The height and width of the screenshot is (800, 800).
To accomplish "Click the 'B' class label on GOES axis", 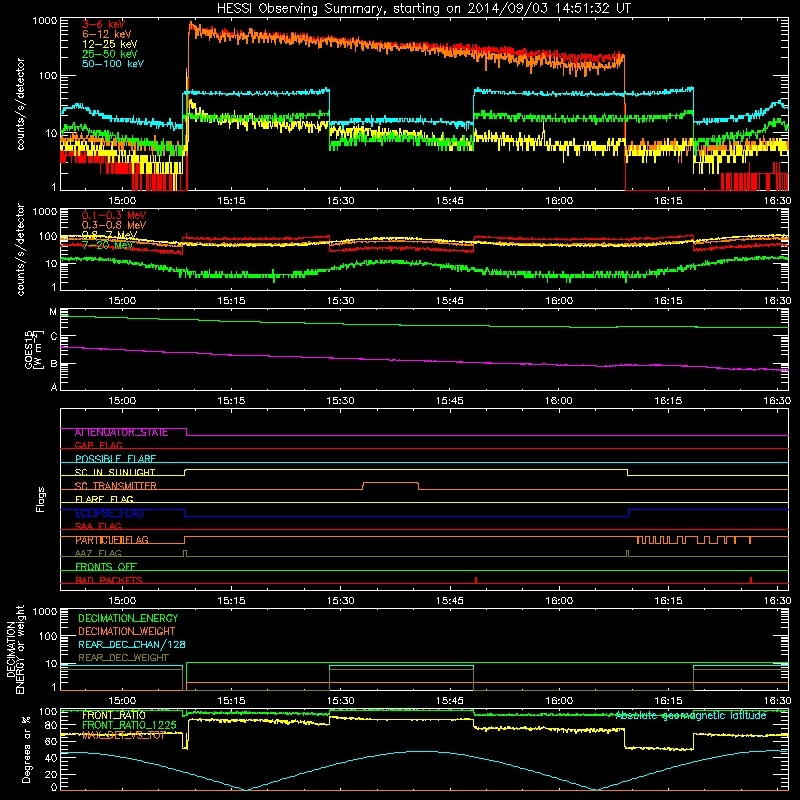I will tap(53, 364).
